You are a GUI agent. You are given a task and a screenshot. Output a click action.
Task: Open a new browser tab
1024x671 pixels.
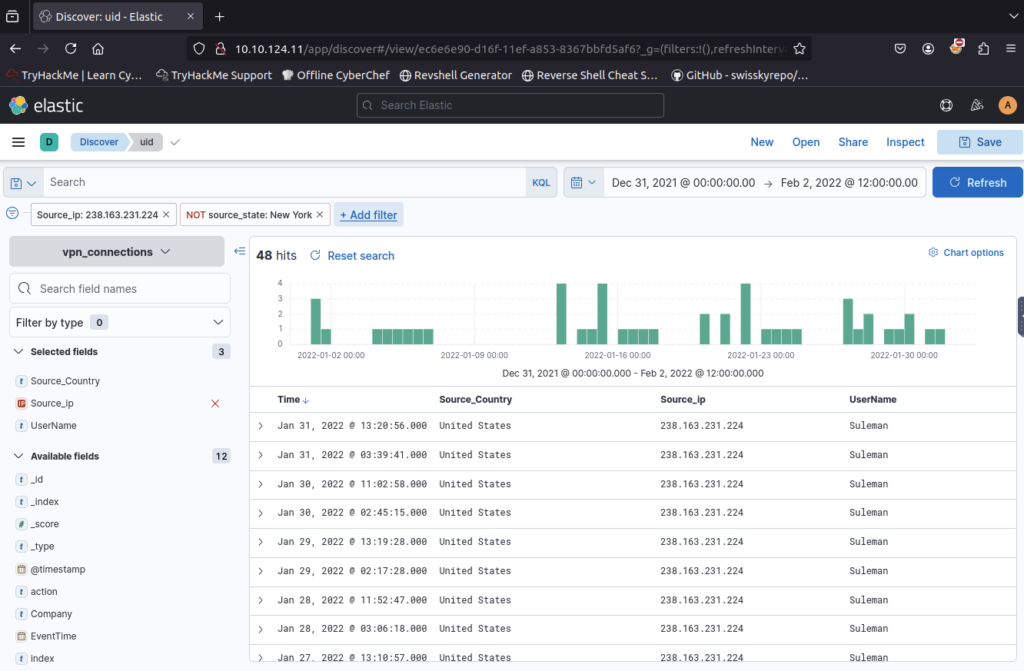coord(219,16)
